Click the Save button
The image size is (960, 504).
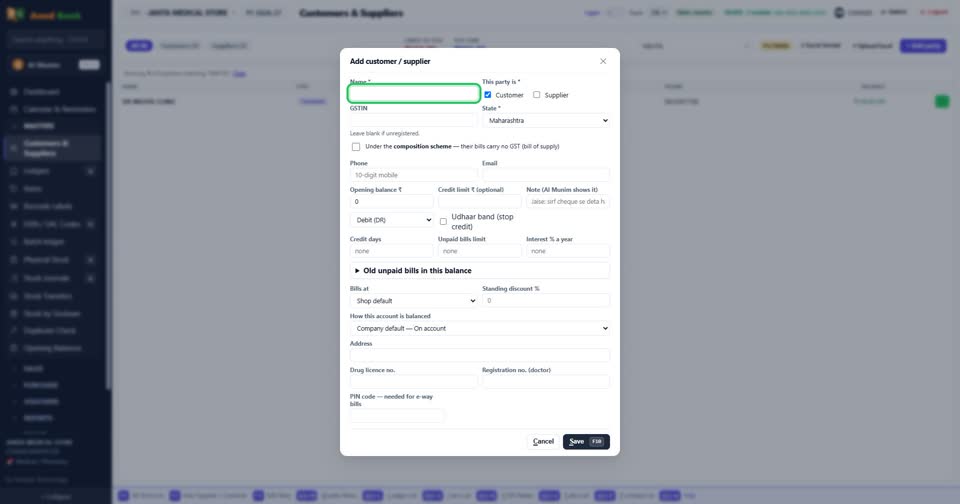[x=586, y=442]
